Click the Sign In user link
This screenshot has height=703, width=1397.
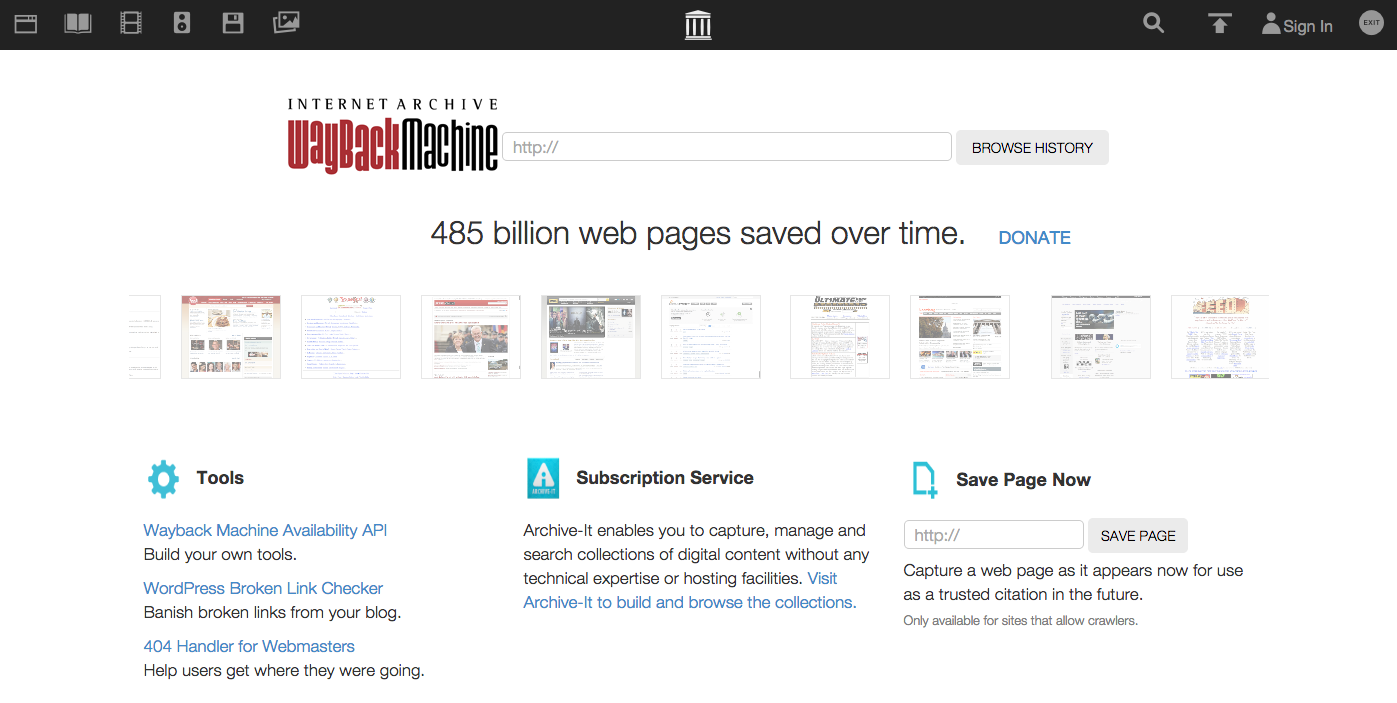point(1297,25)
